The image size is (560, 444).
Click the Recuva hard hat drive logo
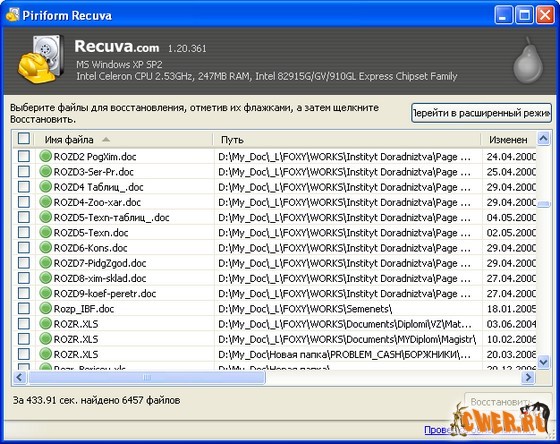click(x=40, y=59)
